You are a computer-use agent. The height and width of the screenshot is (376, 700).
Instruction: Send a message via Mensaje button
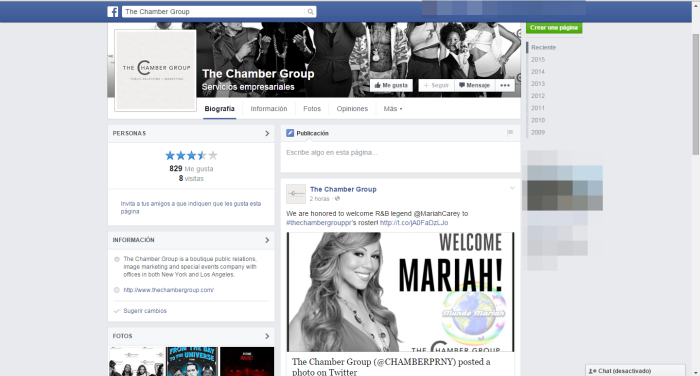point(475,85)
